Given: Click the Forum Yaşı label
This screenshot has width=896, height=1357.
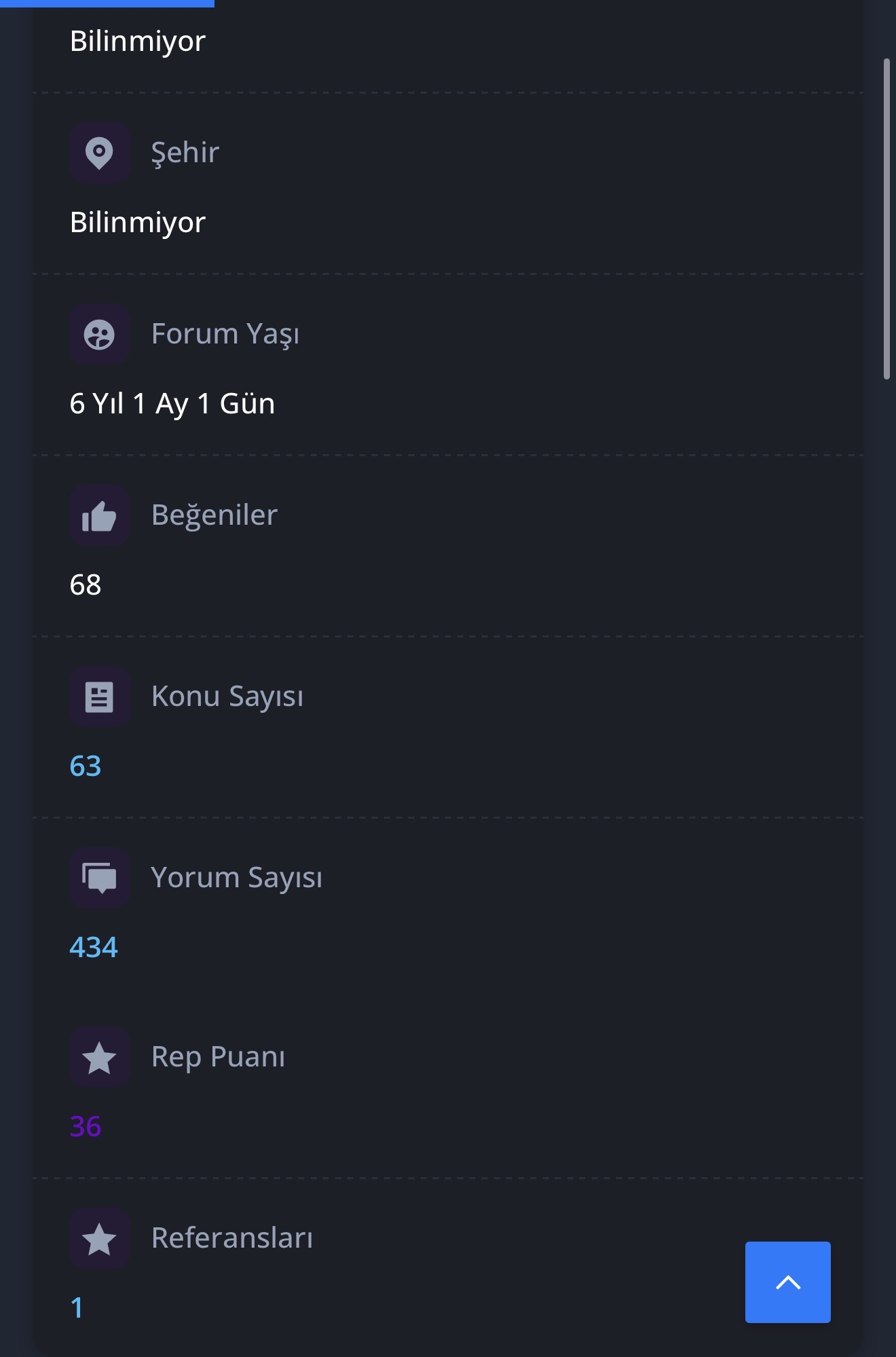Looking at the screenshot, I should [225, 334].
